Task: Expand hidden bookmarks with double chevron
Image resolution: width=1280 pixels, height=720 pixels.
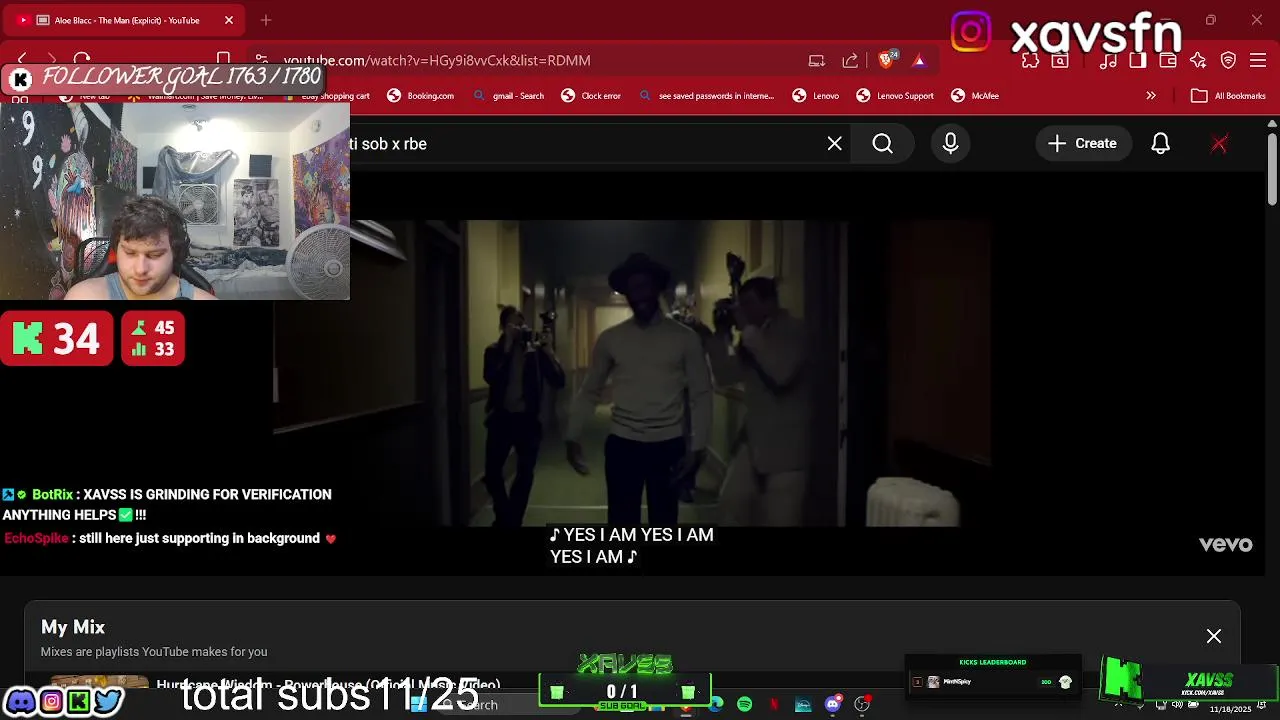Action: [x=1151, y=96]
